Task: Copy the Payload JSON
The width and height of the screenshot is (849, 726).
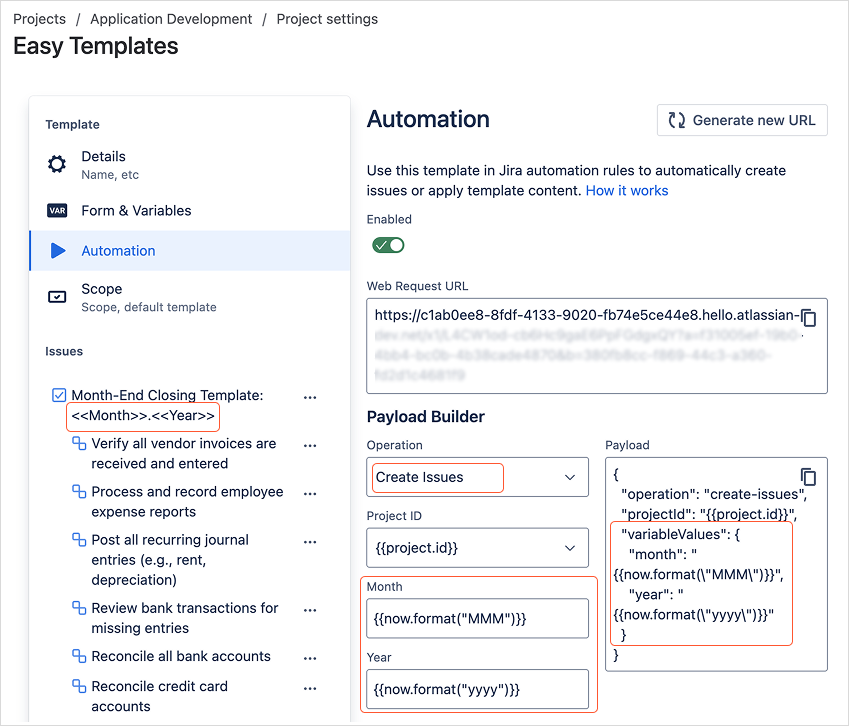Action: click(x=809, y=477)
